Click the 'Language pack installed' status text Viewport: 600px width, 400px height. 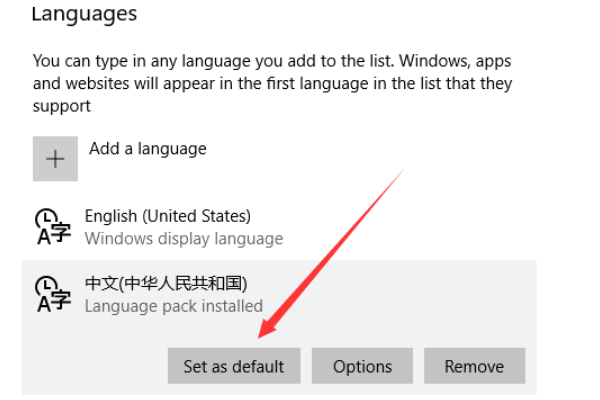[x=174, y=306]
